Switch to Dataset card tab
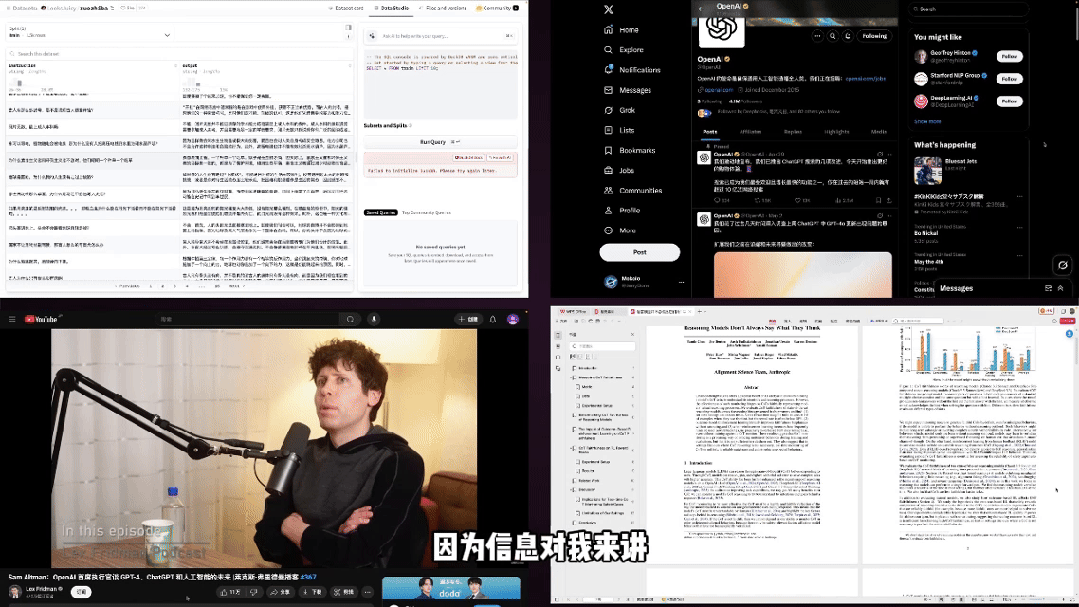The image size is (1079, 607). [347, 8]
